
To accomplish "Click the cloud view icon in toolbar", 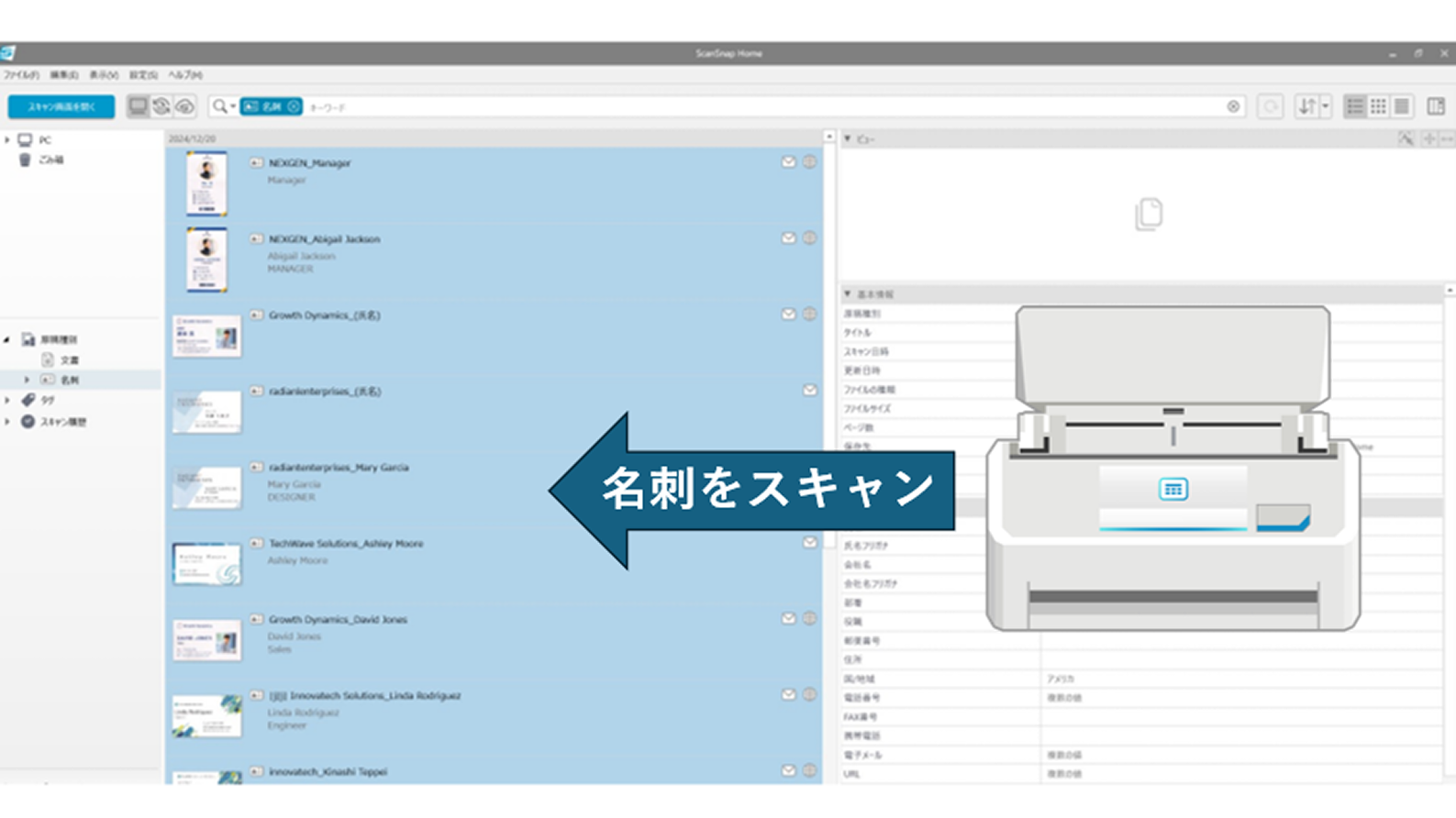I will coord(185,106).
